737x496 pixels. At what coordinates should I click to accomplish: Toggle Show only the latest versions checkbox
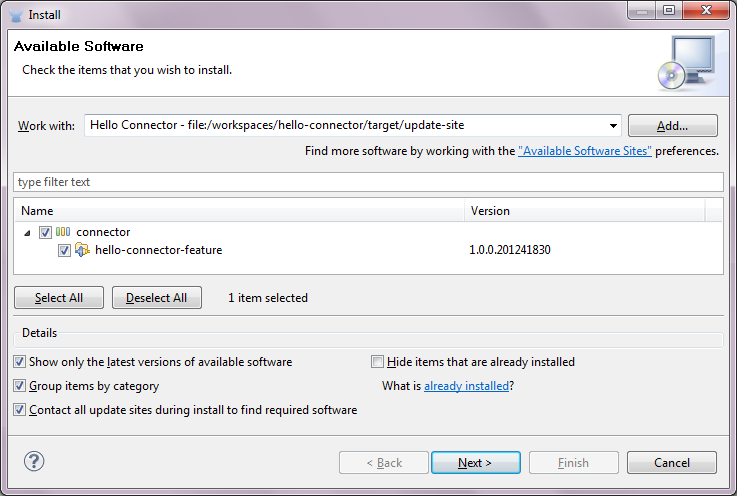pyautogui.click(x=21, y=362)
